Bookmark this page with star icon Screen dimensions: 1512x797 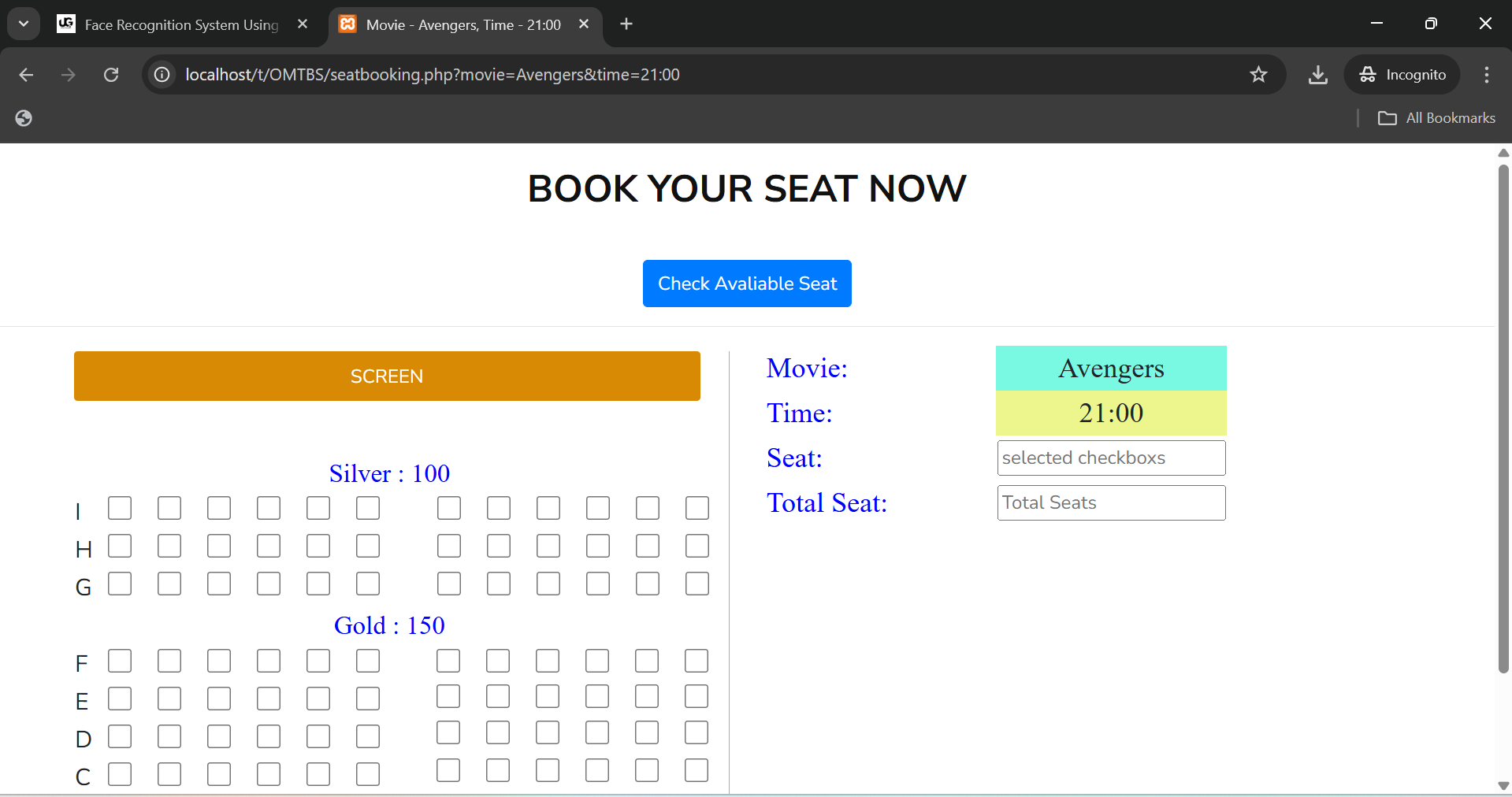[1258, 75]
